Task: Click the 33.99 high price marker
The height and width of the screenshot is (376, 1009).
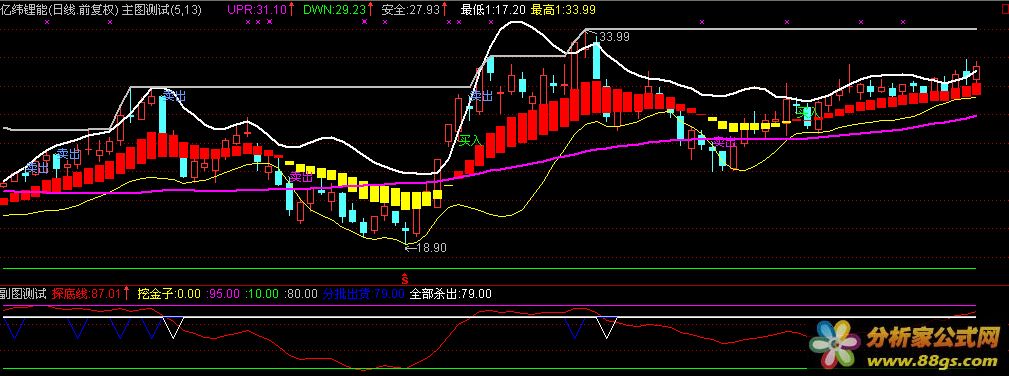Action: coord(611,37)
